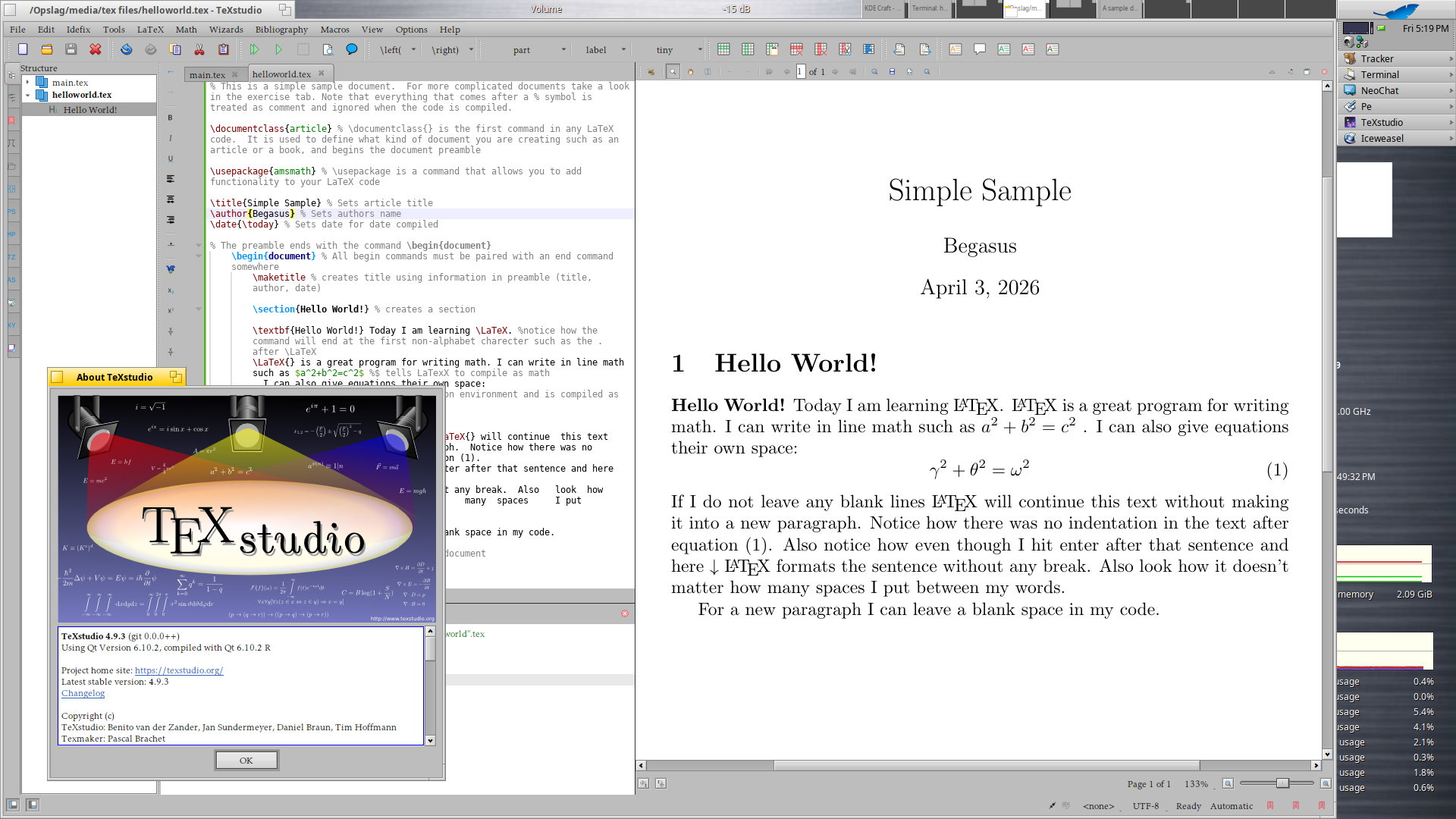Screen dimensions: 1456x819
Task: Open the Bibliography menu
Action: point(281,30)
